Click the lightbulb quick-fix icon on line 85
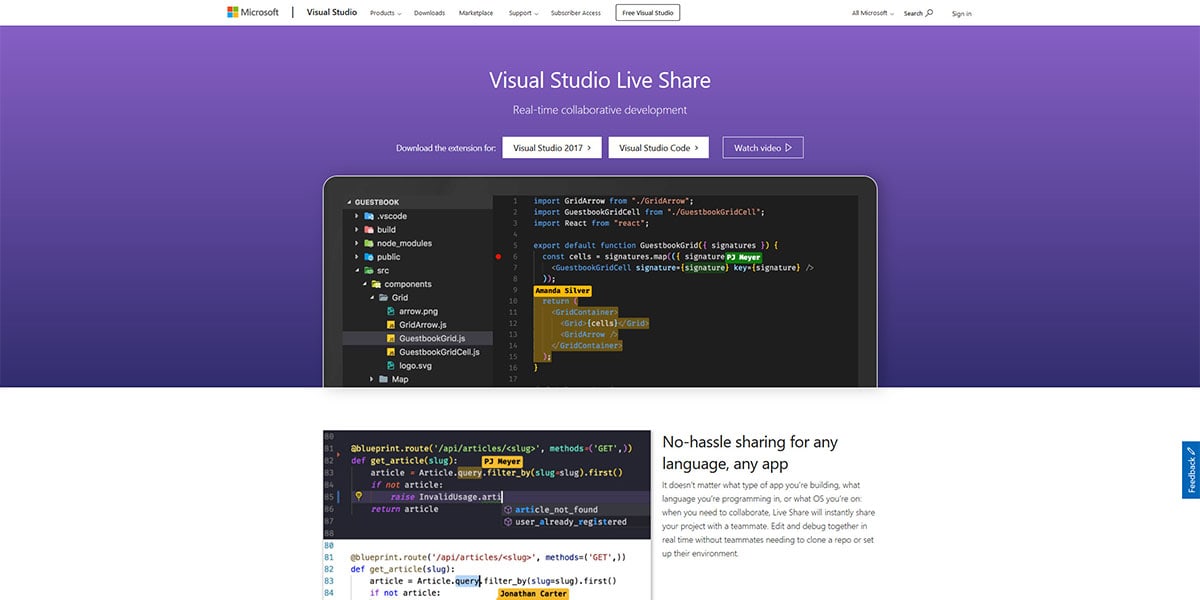Image resolution: width=1200 pixels, height=600 pixels. [x=358, y=496]
